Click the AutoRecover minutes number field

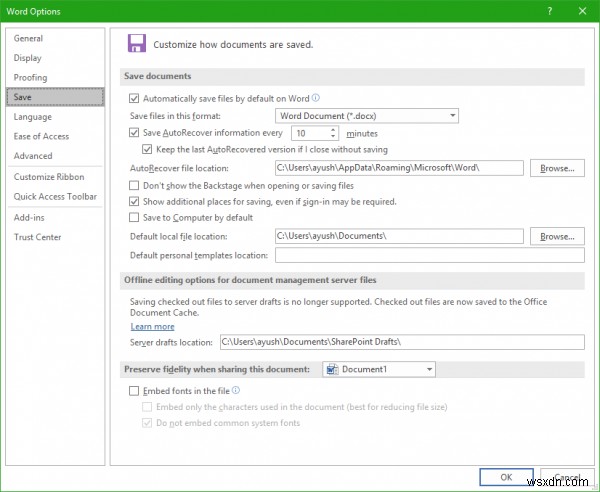pyautogui.click(x=311, y=133)
